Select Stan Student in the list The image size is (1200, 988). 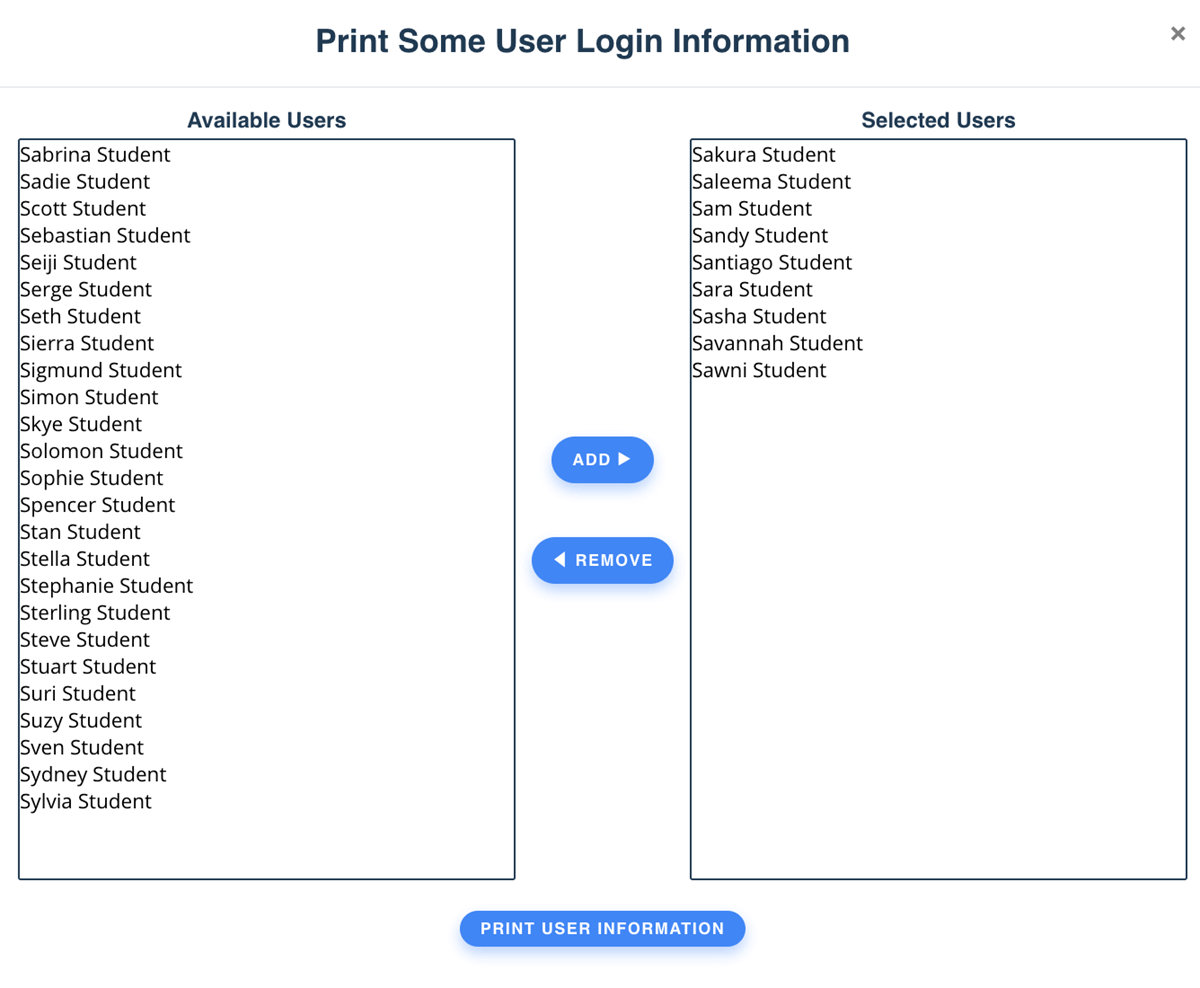tap(266, 533)
